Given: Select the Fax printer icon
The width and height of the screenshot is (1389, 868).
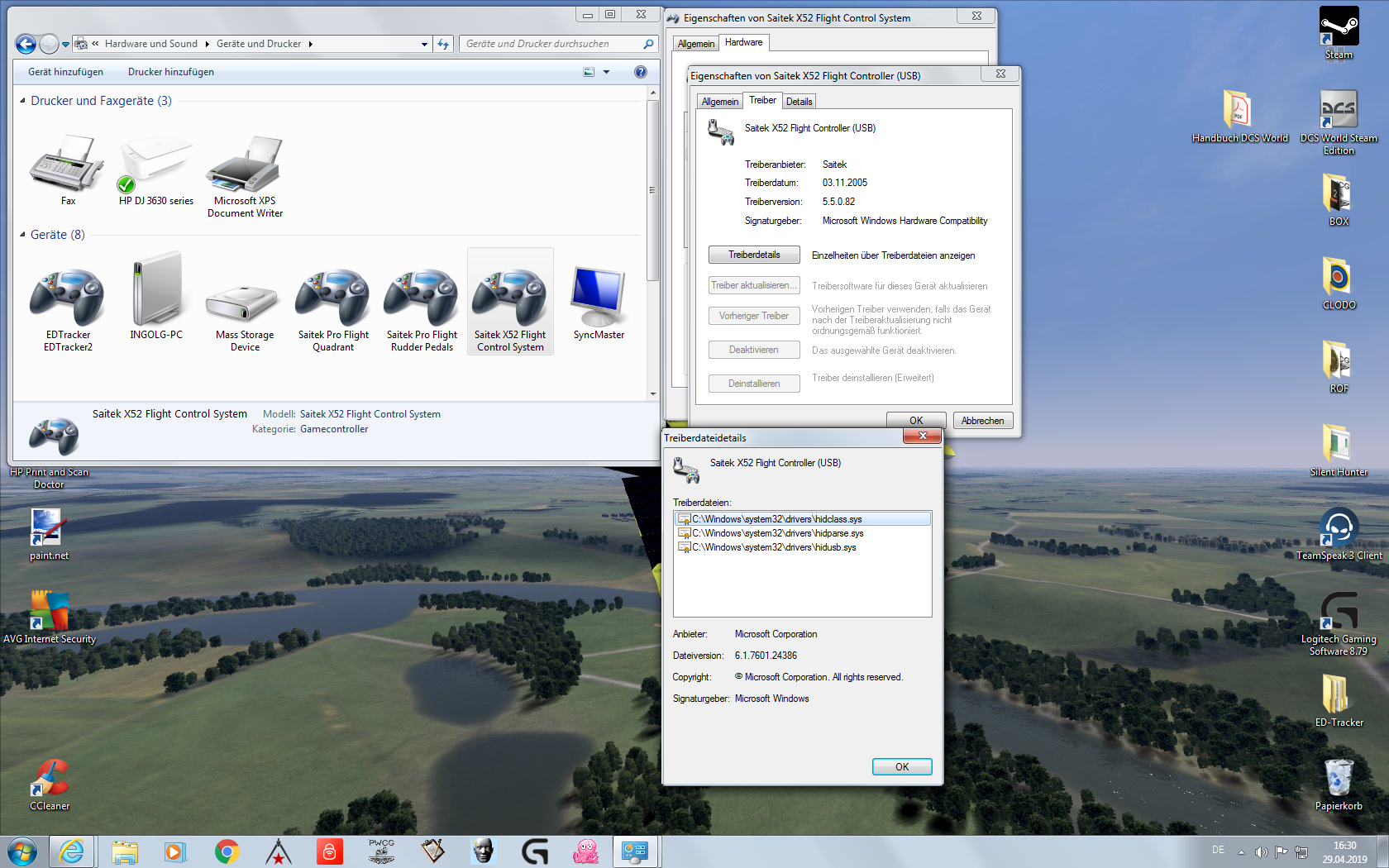Looking at the screenshot, I should 68,169.
